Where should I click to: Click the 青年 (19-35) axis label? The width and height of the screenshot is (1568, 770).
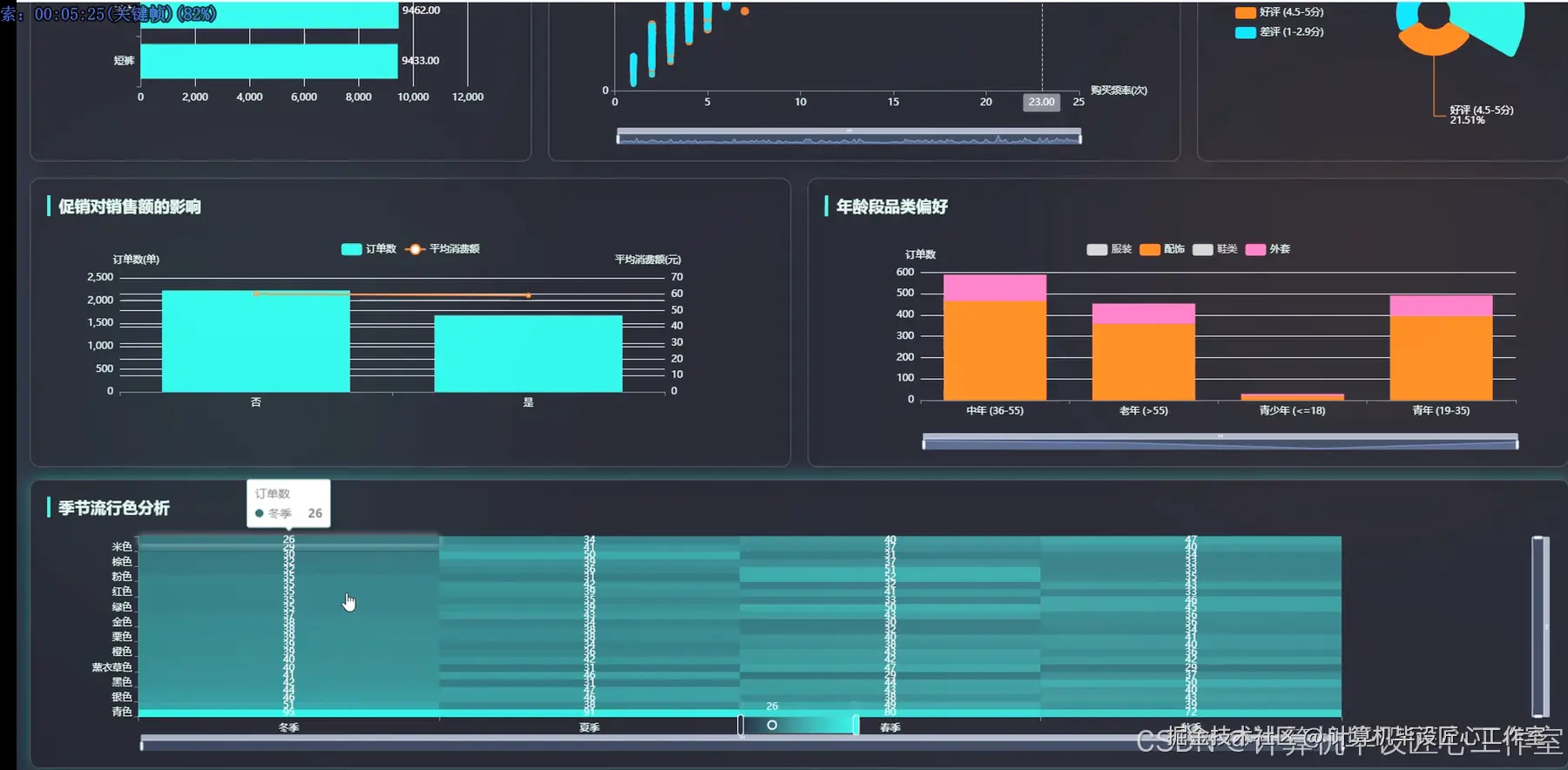(x=1441, y=410)
